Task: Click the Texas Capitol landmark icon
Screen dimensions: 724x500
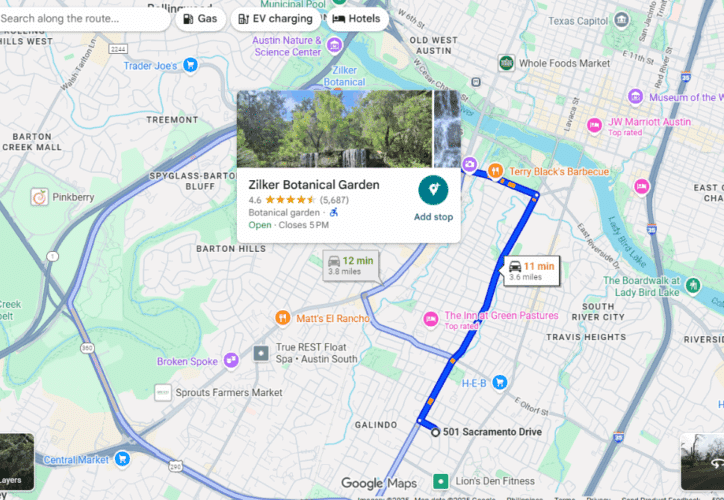Action: pyautogui.click(x=621, y=20)
